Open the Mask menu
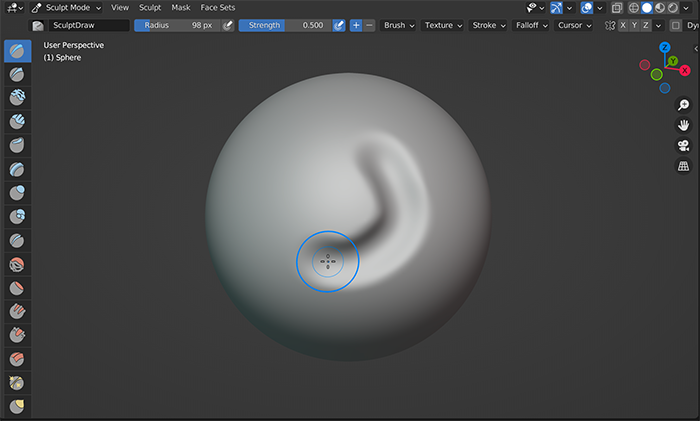Screen dimensions: 700x421 [x=181, y=8]
